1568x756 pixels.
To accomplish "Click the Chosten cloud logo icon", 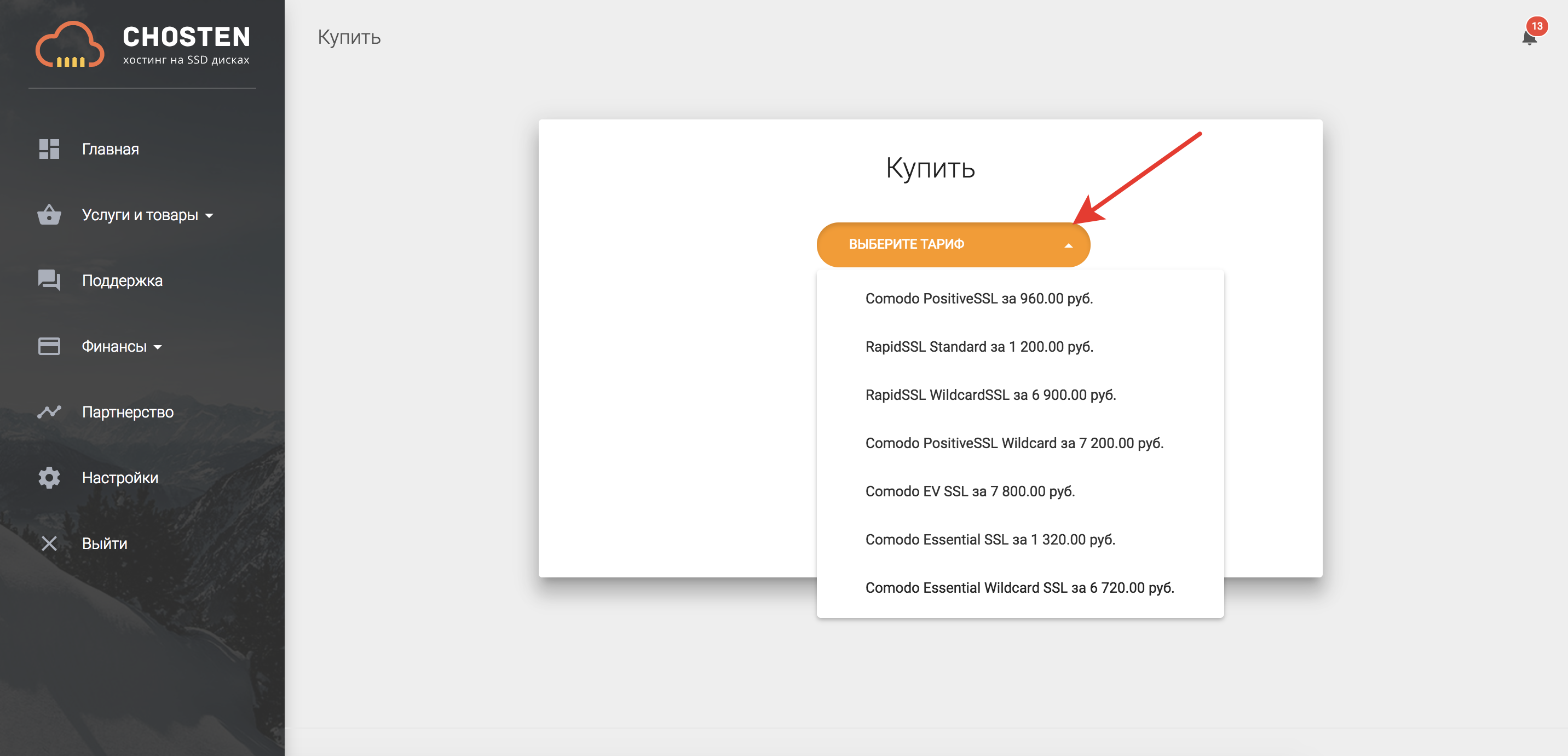I will click(x=70, y=44).
